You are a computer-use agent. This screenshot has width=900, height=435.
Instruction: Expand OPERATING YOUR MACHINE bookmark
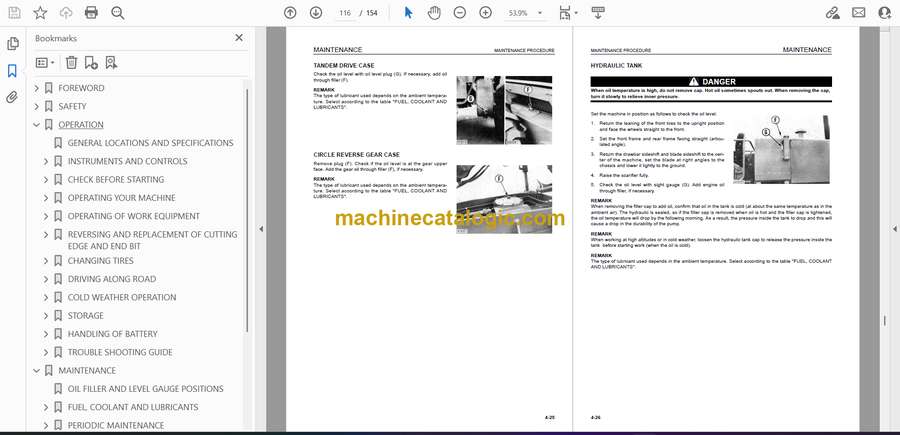click(x=46, y=198)
